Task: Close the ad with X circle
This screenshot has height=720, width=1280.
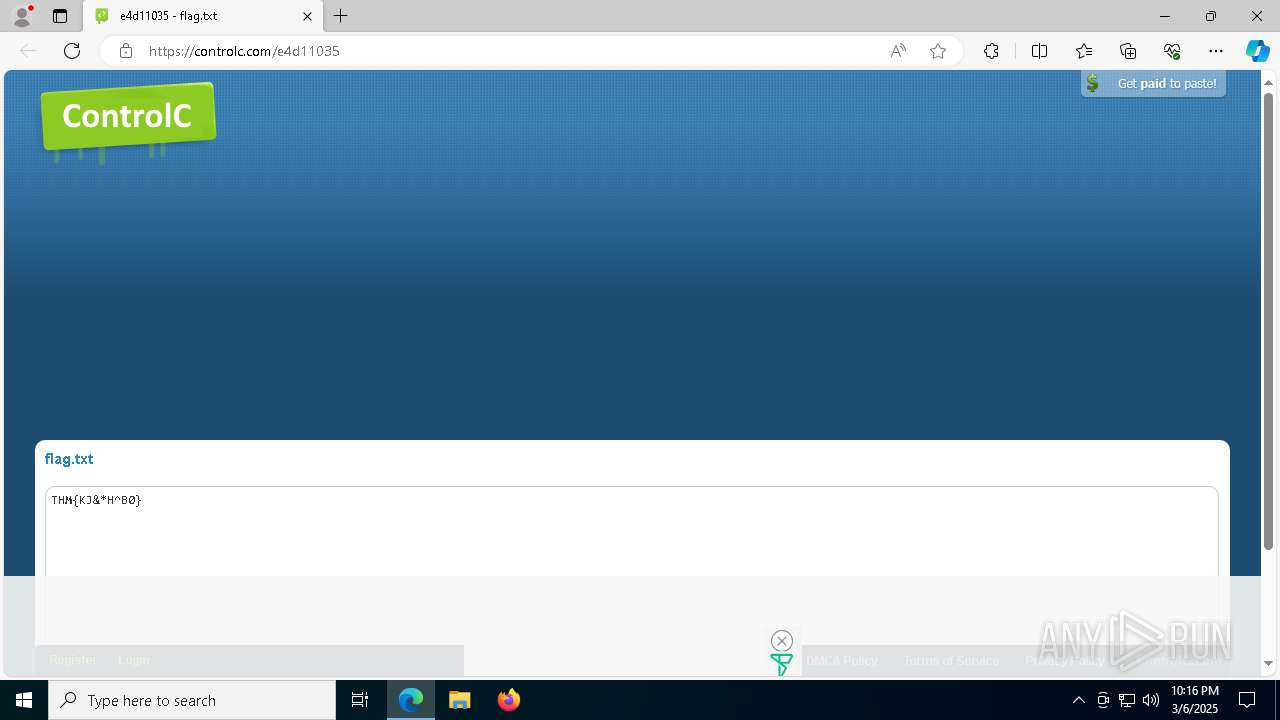Action: [782, 641]
